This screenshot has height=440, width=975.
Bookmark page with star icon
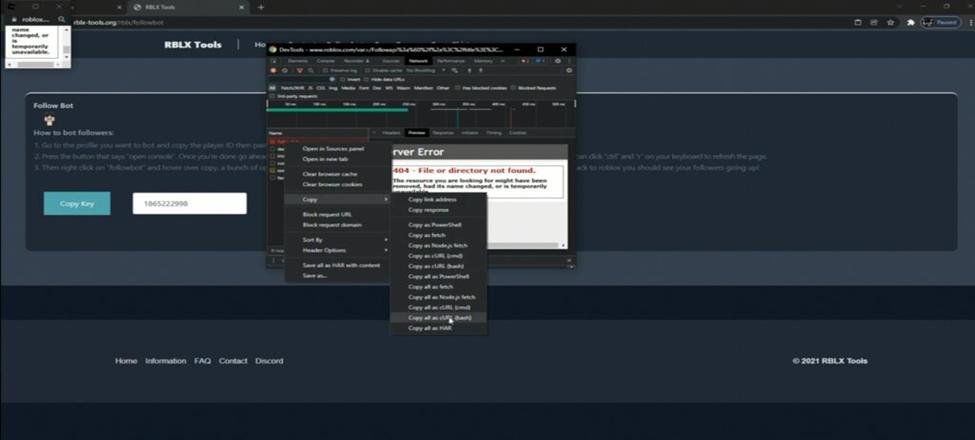(x=892, y=22)
